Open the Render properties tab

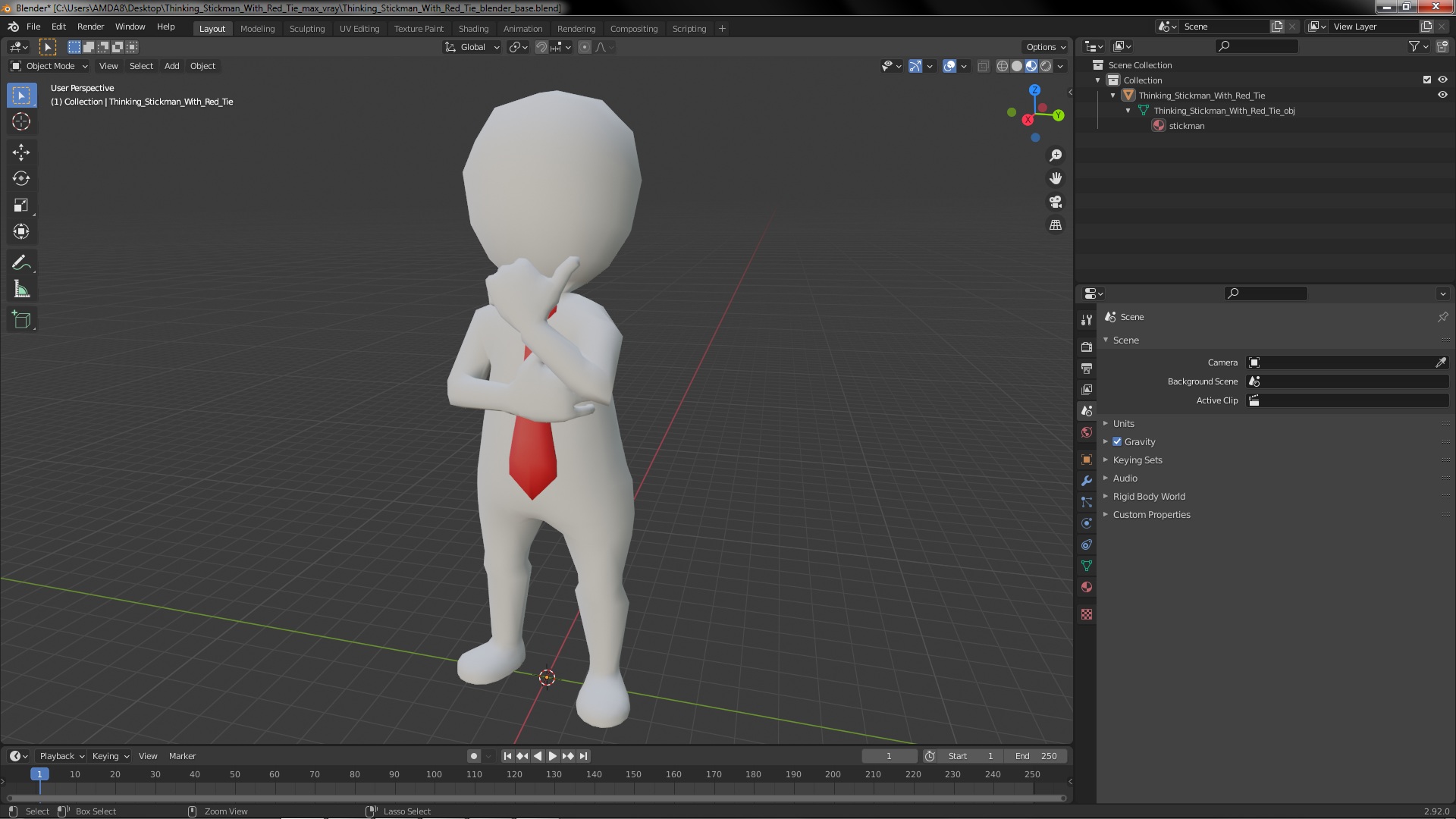click(1087, 347)
